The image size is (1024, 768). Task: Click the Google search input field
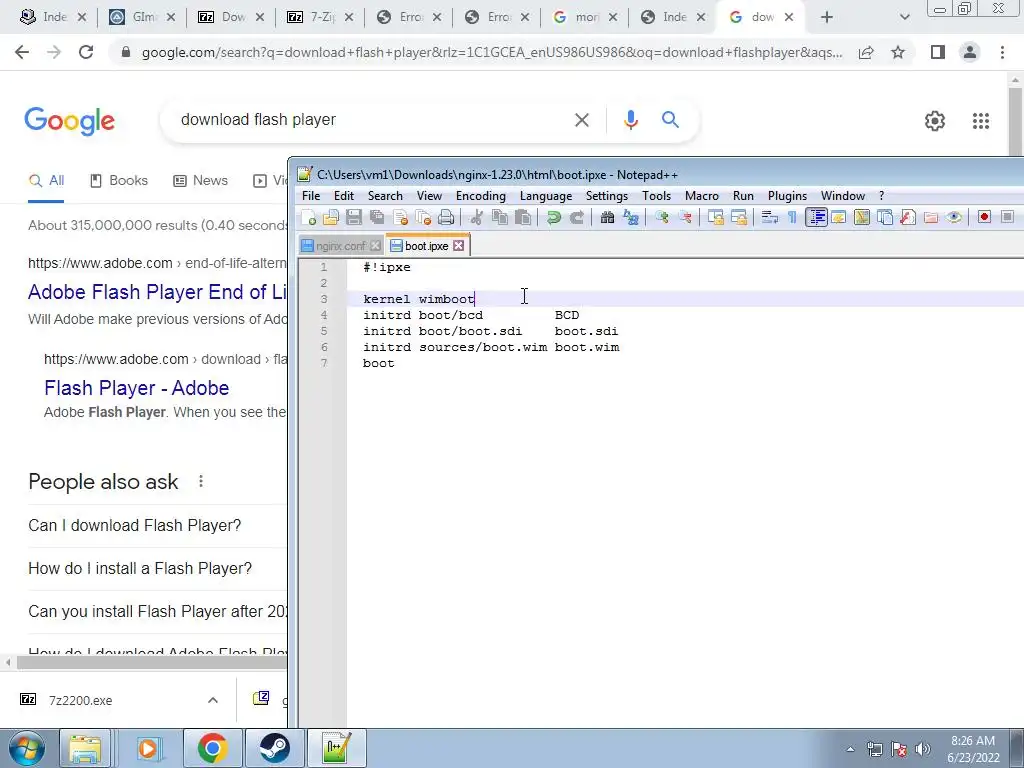(372, 120)
